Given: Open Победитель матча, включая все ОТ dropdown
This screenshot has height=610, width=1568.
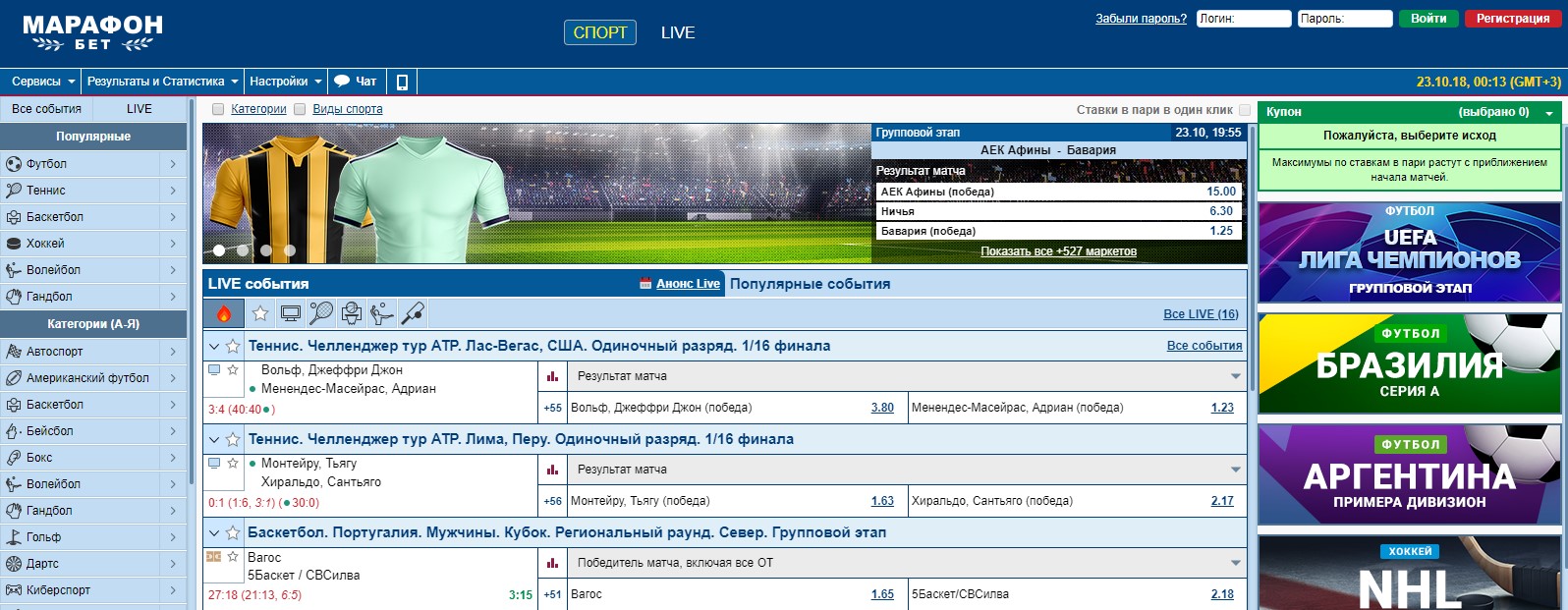Looking at the screenshot, I should (907, 563).
